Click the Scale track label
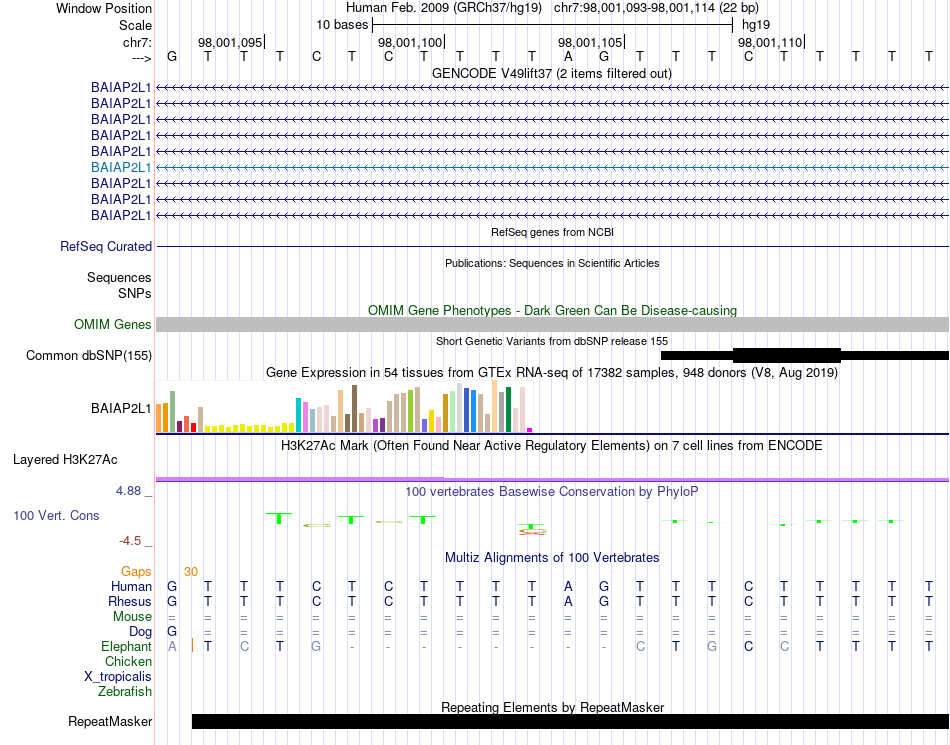The height and width of the screenshot is (745, 950). [x=135, y=25]
